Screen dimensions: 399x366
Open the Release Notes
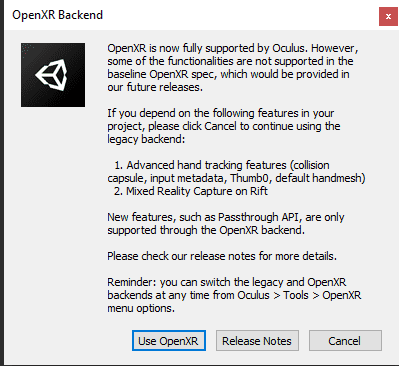click(257, 340)
